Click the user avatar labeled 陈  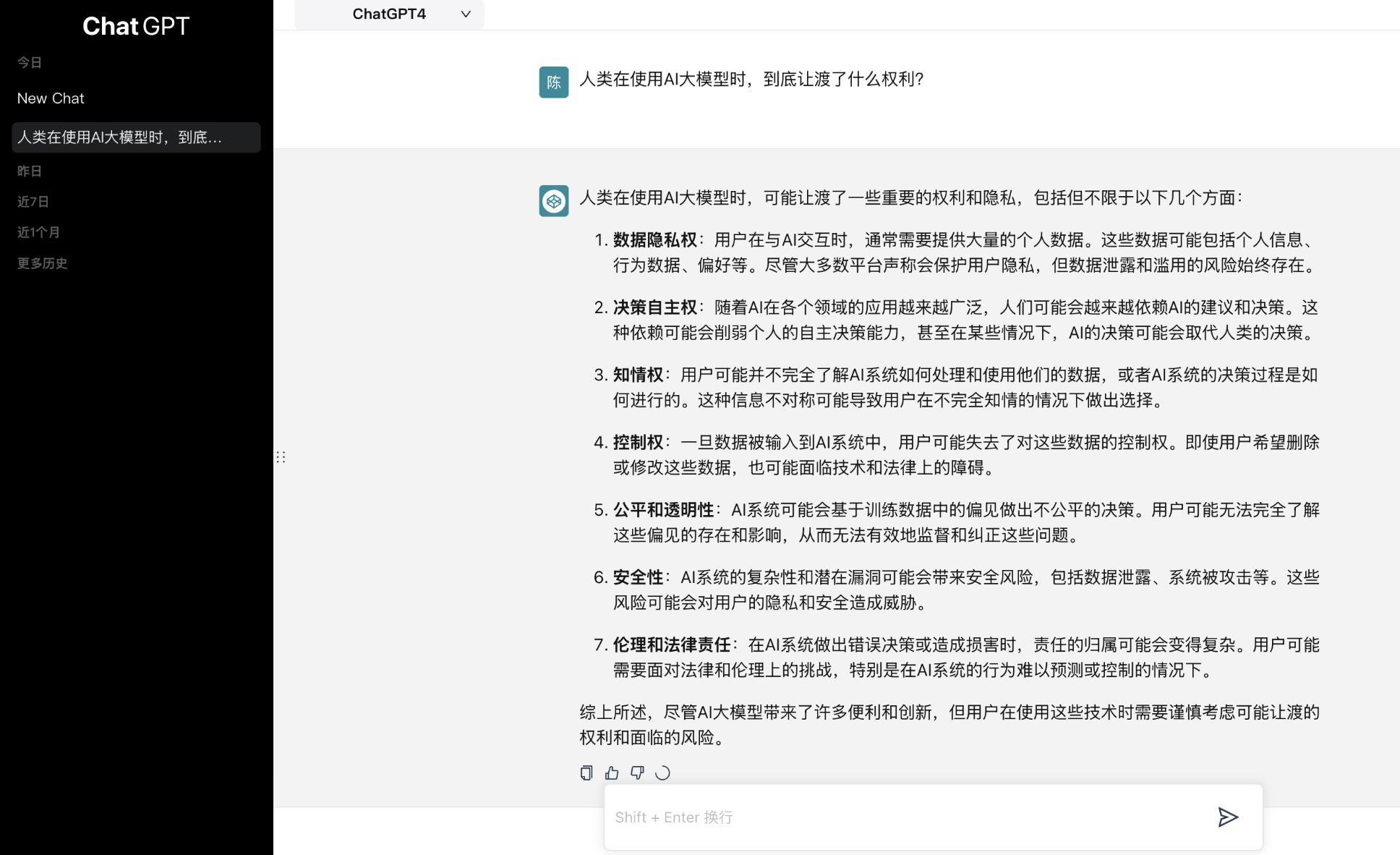(554, 82)
